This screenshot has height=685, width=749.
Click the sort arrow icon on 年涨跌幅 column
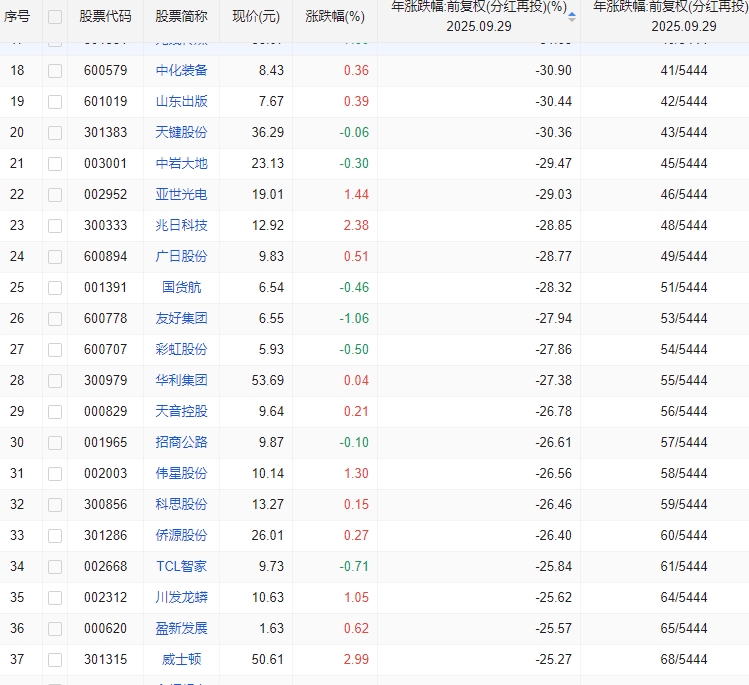coord(572,17)
